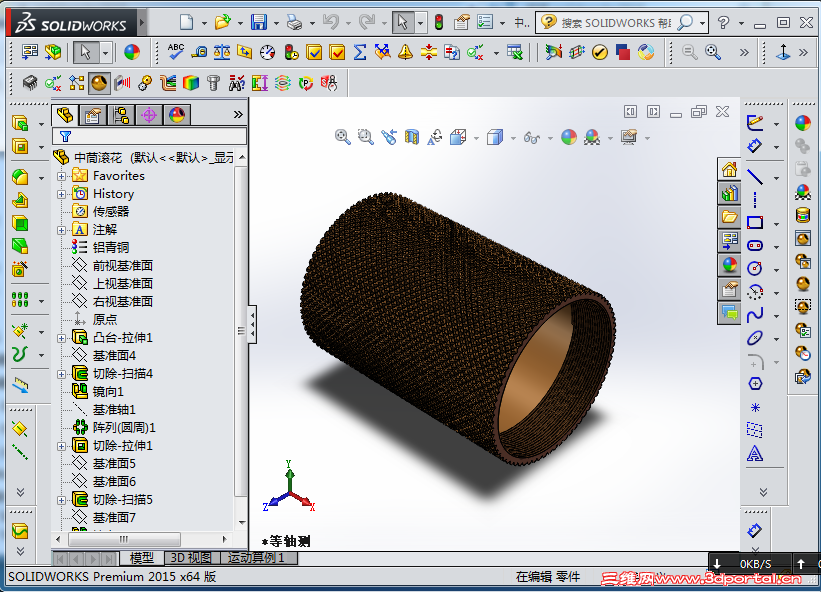Select the Slot sketch tool
The height and width of the screenshot is (592, 821).
755,245
